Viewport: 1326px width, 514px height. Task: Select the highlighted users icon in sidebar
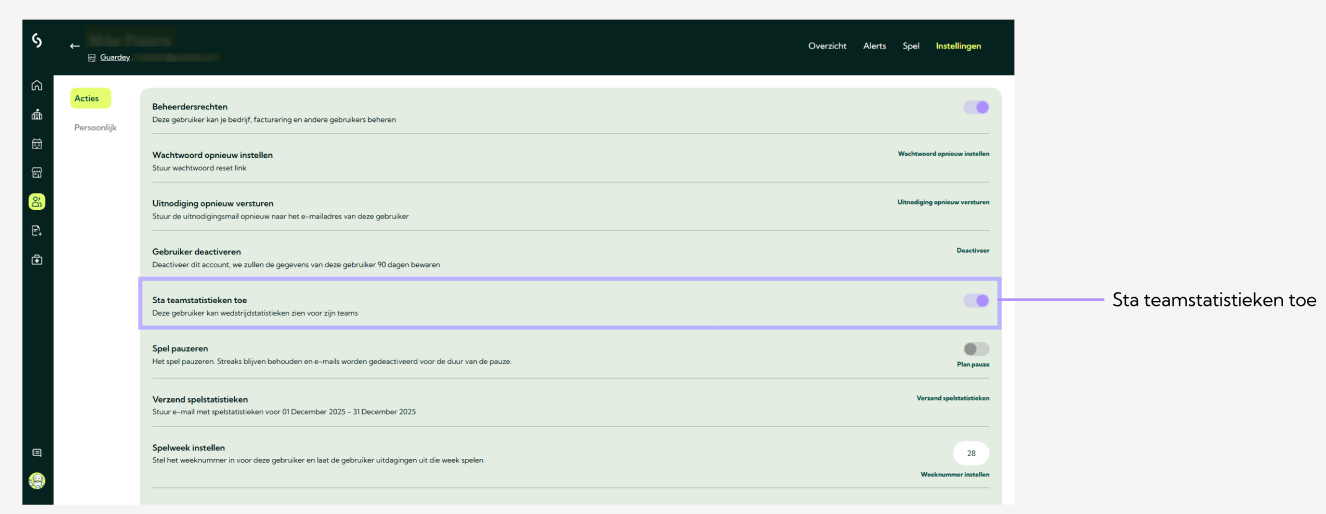tap(37, 202)
